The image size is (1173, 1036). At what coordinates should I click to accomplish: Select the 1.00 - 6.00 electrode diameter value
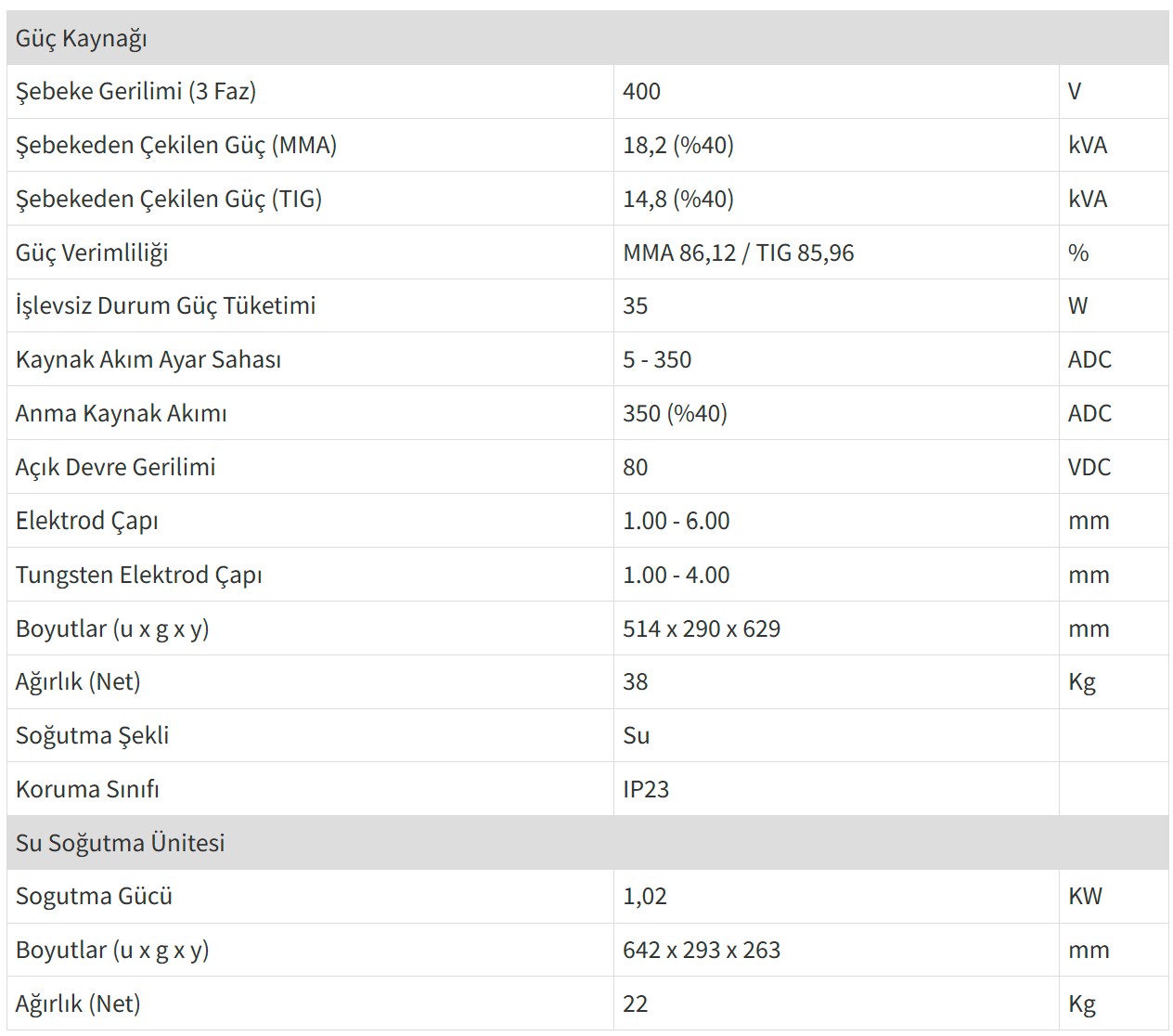(x=676, y=521)
